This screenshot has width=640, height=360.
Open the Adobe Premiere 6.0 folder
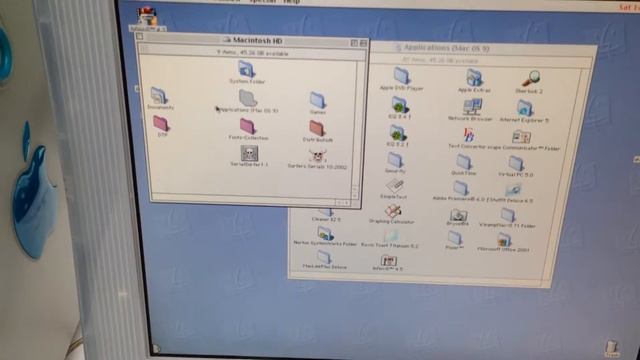pyautogui.click(x=460, y=189)
